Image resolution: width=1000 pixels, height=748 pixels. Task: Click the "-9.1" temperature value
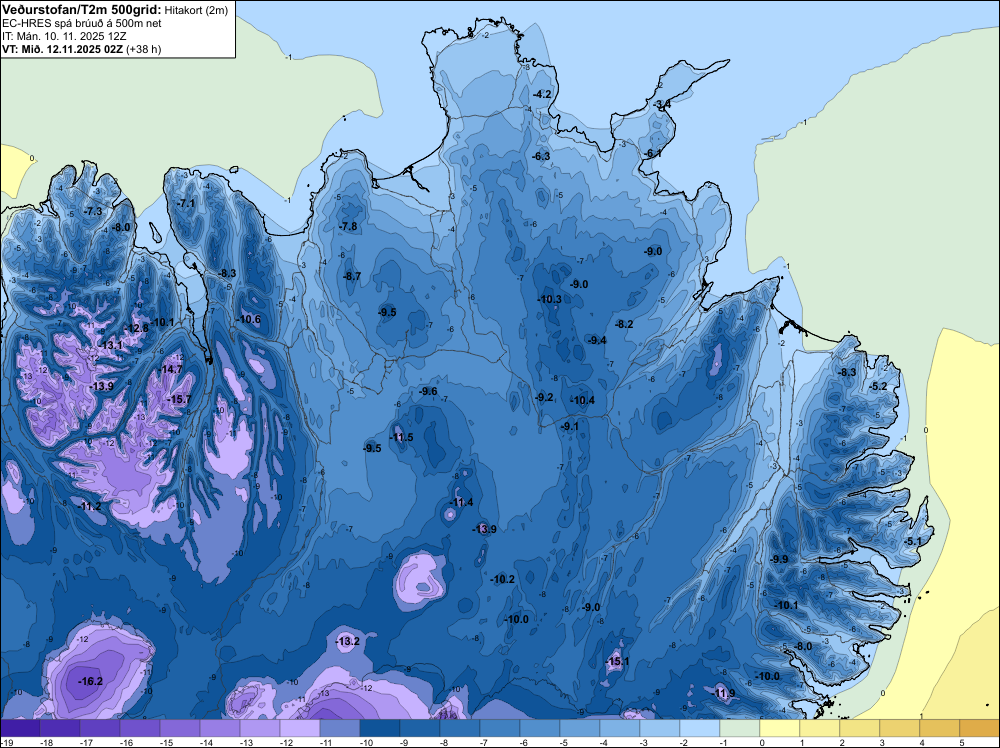[569, 426]
